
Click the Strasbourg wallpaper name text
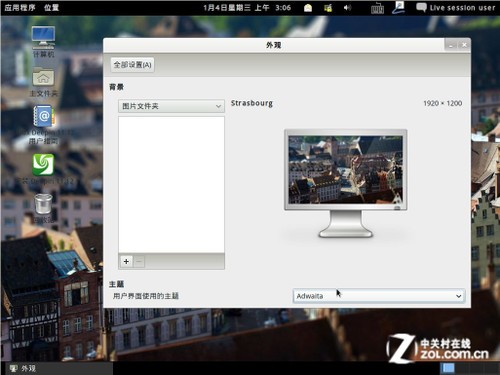click(x=252, y=103)
